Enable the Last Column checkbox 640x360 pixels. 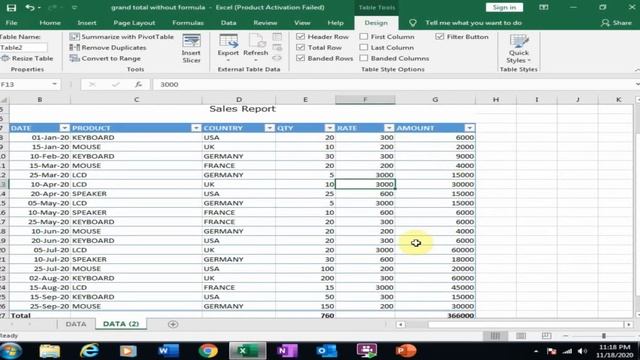[x=364, y=47]
